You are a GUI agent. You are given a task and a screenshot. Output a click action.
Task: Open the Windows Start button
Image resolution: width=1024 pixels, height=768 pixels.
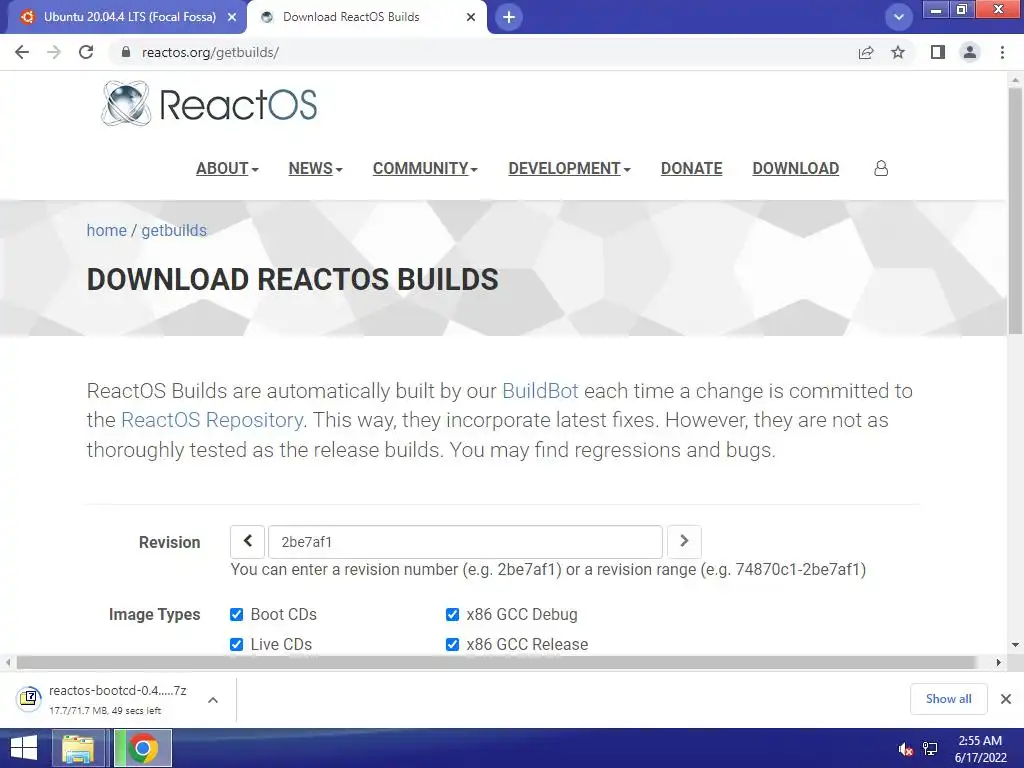pyautogui.click(x=24, y=748)
